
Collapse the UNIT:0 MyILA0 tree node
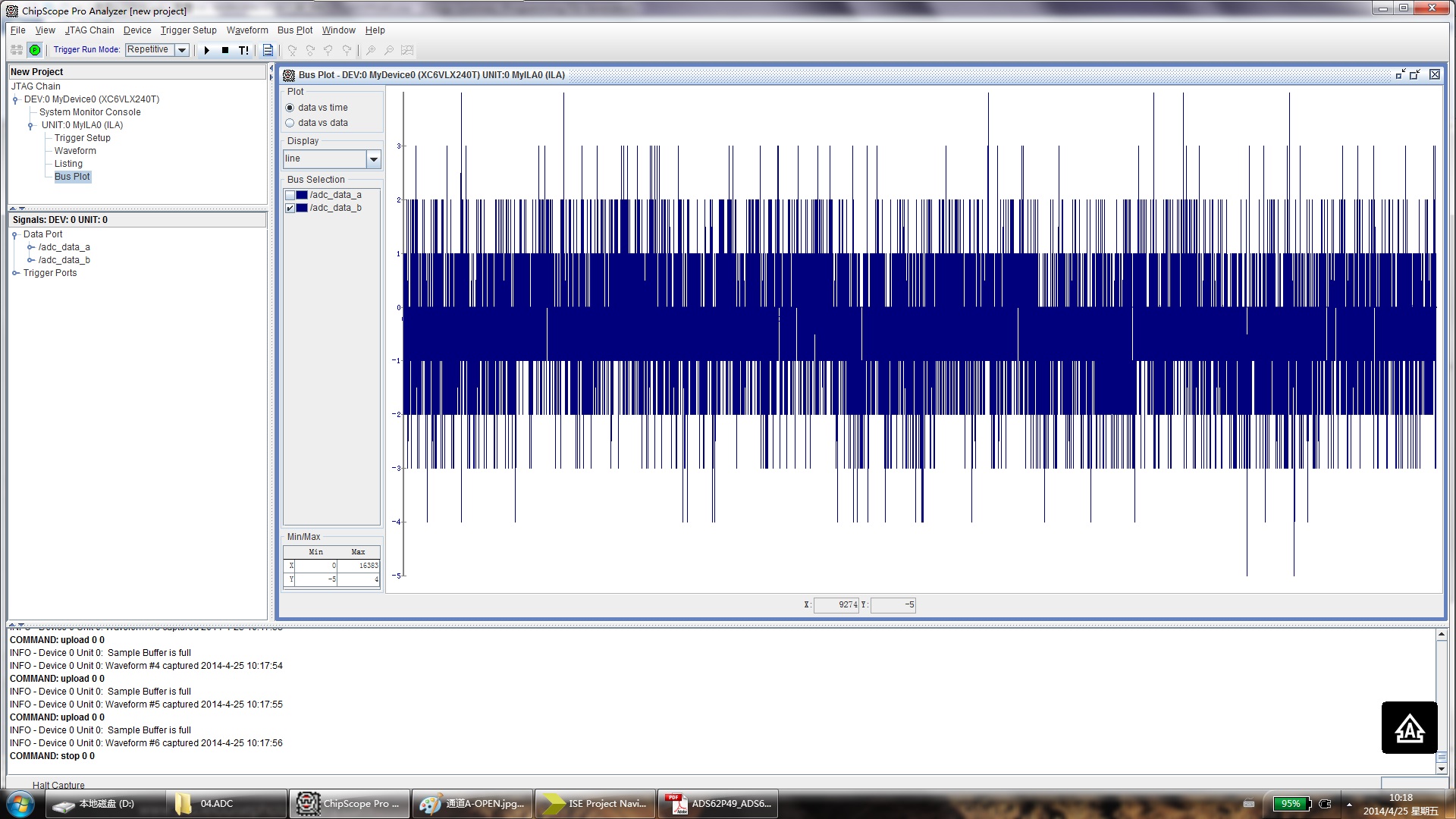tap(31, 126)
